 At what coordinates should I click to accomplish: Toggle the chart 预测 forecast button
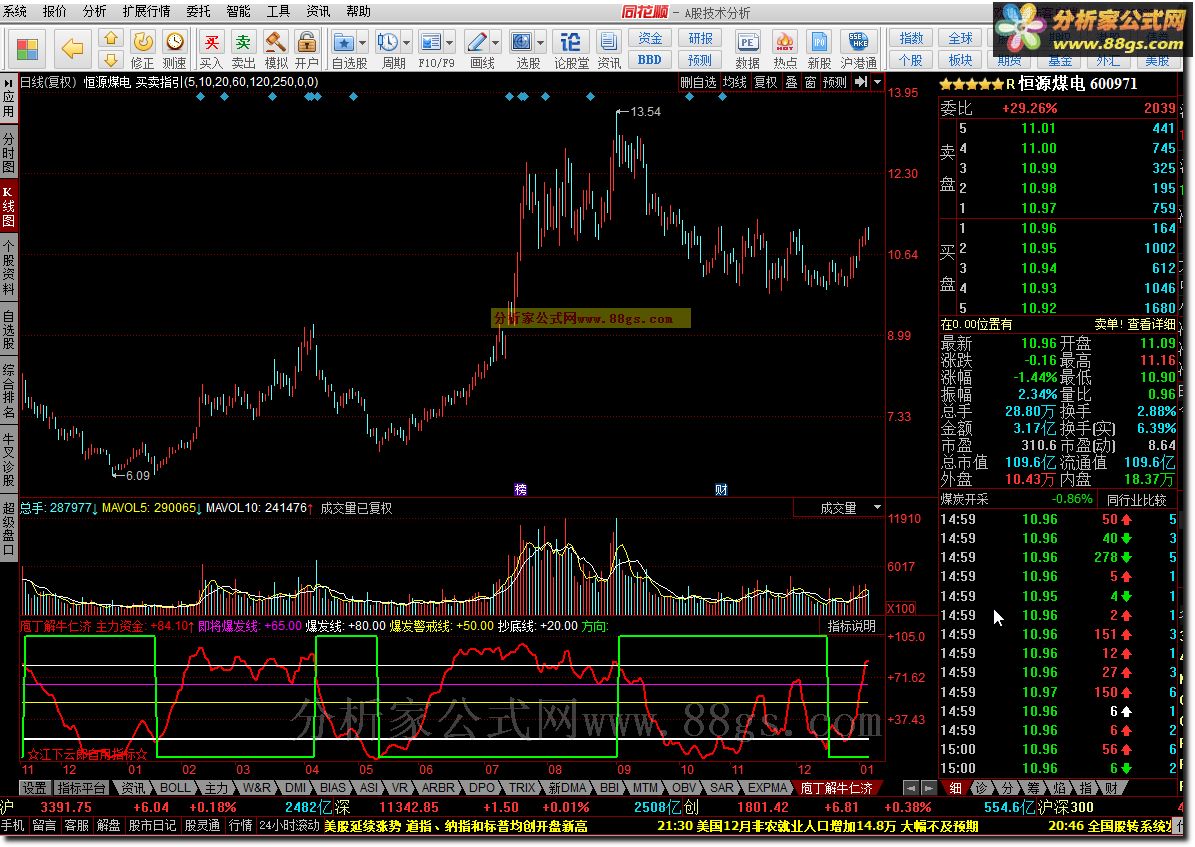[835, 82]
